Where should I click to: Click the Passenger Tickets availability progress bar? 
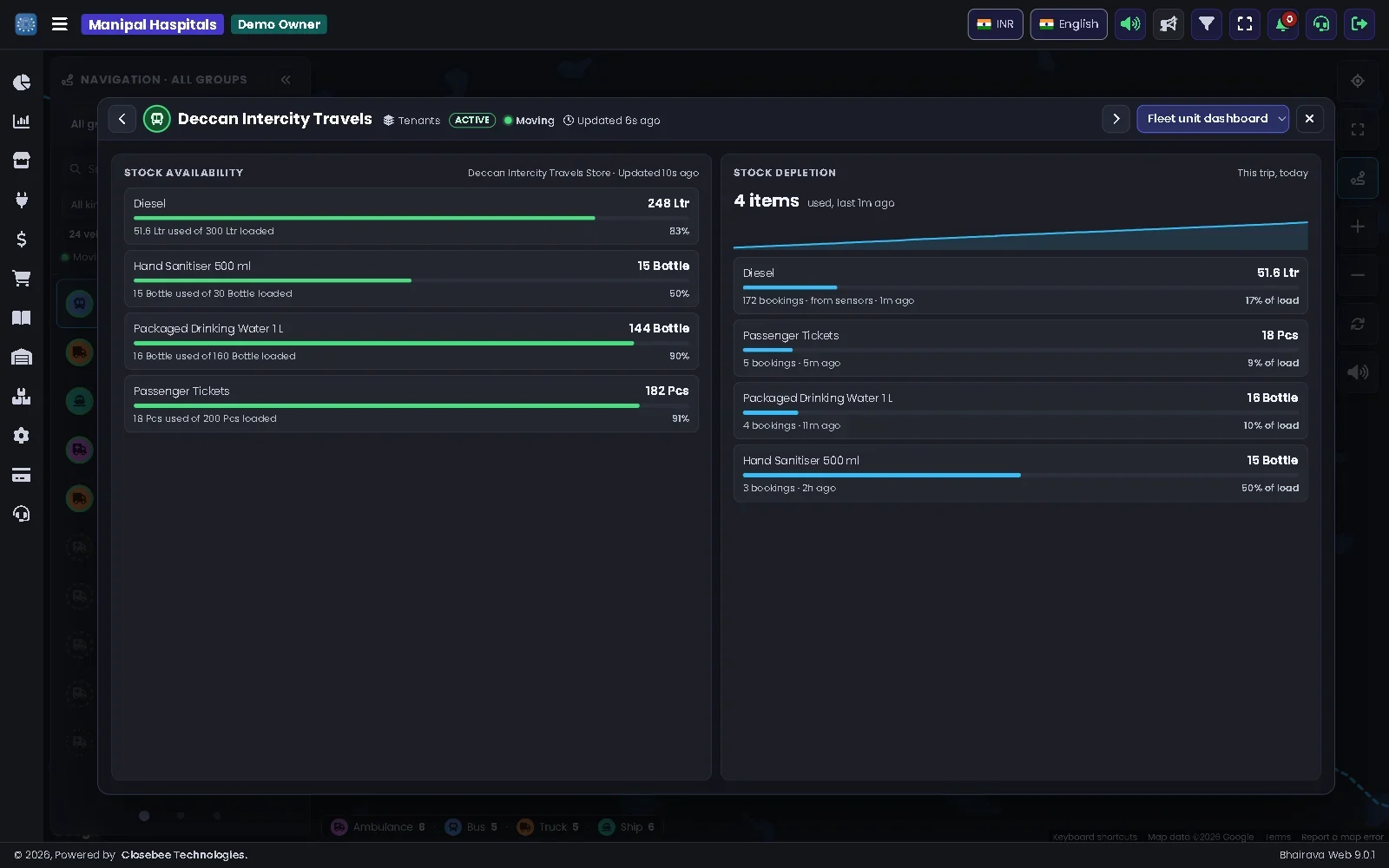click(411, 405)
